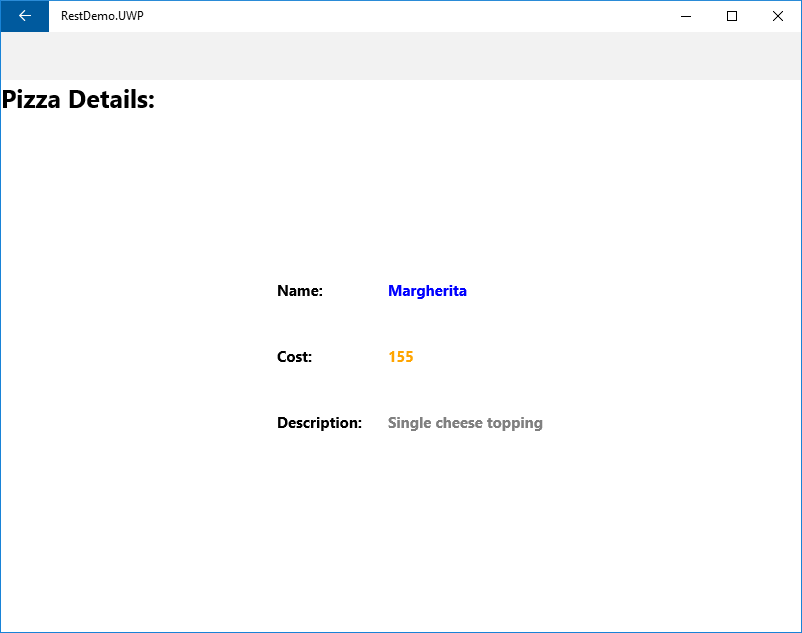Viewport: 802px width, 633px height.
Task: Click the orange cost value 155
Action: 400,356
